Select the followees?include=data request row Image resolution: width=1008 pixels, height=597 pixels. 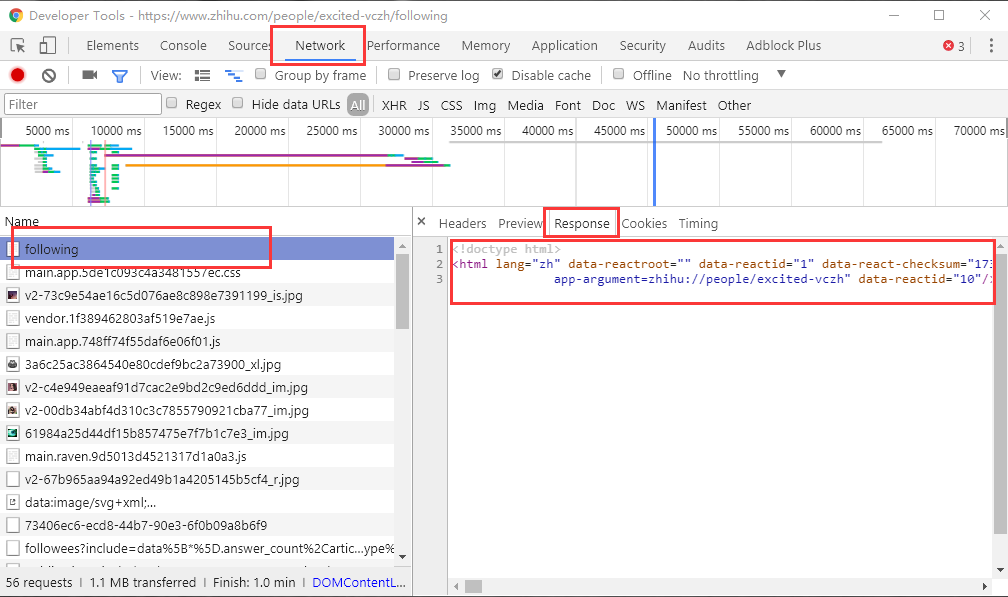pyautogui.click(x=197, y=548)
